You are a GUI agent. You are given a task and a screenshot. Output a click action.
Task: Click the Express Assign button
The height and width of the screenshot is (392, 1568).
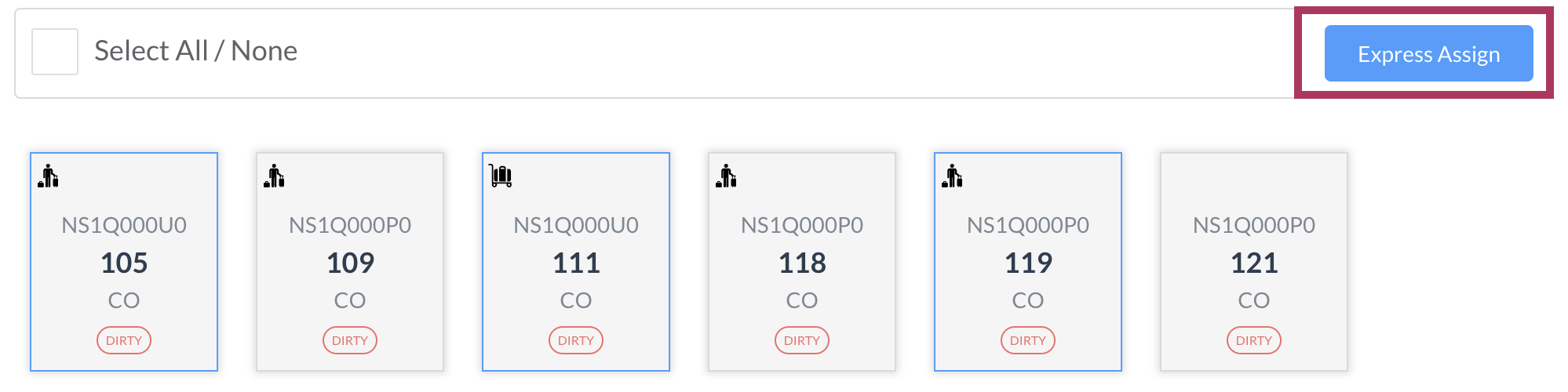point(1428,53)
